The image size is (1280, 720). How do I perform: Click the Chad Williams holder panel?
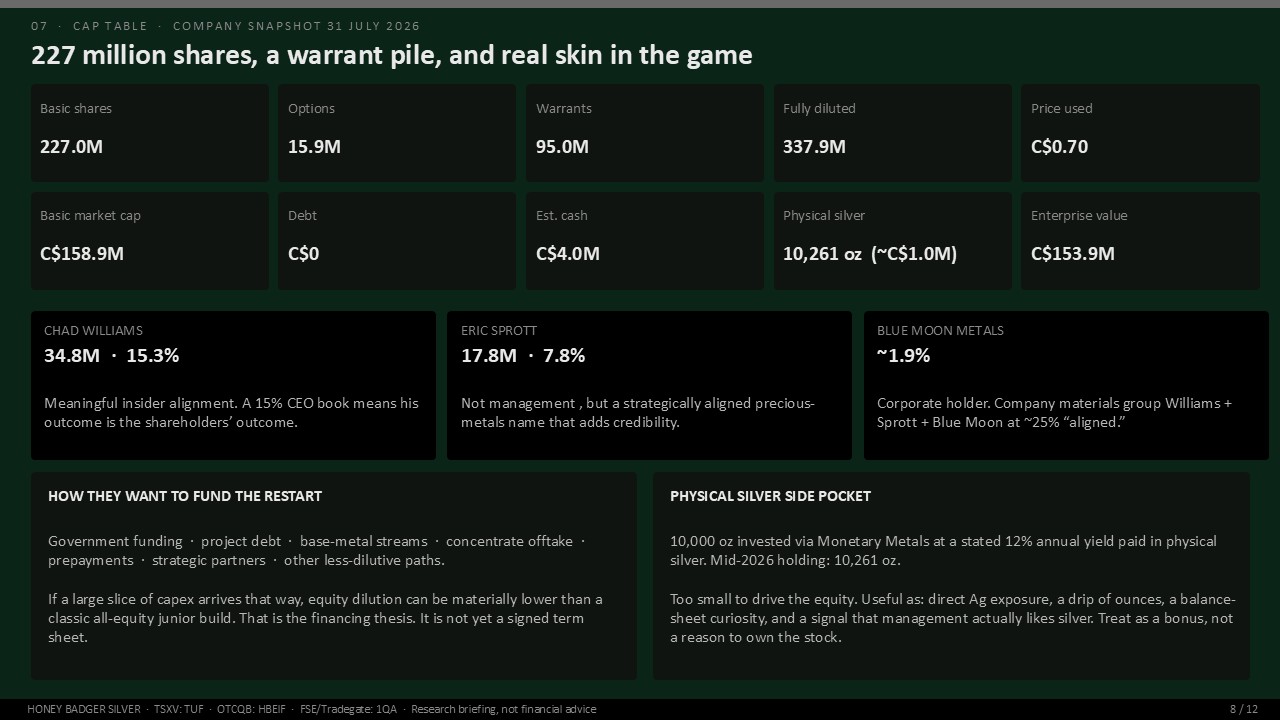coord(233,385)
